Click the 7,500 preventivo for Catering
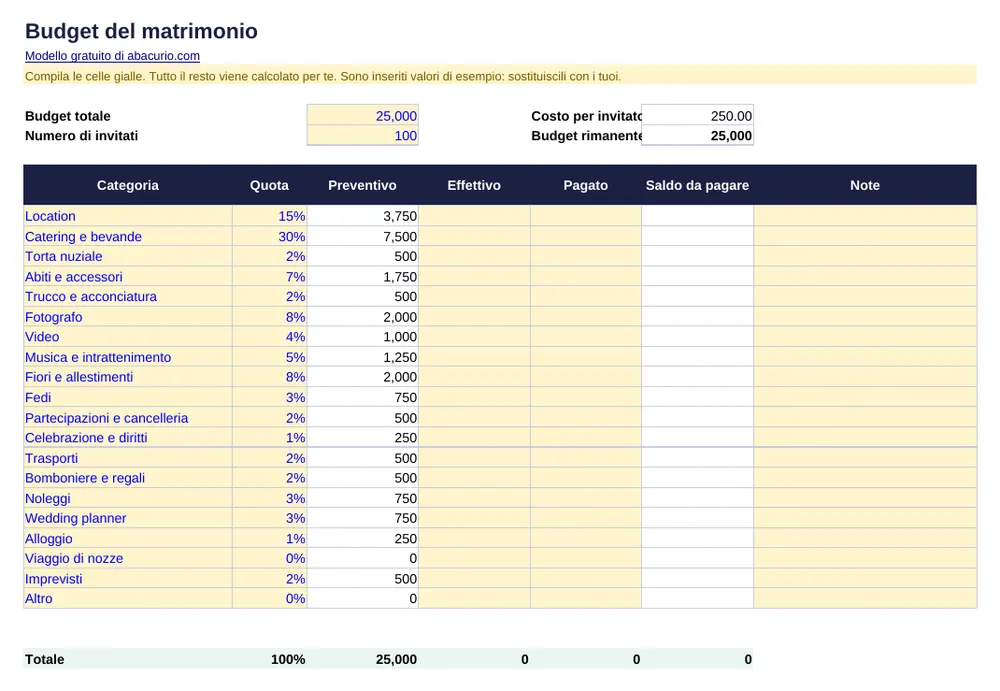Image resolution: width=1000 pixels, height=691 pixels. point(362,236)
